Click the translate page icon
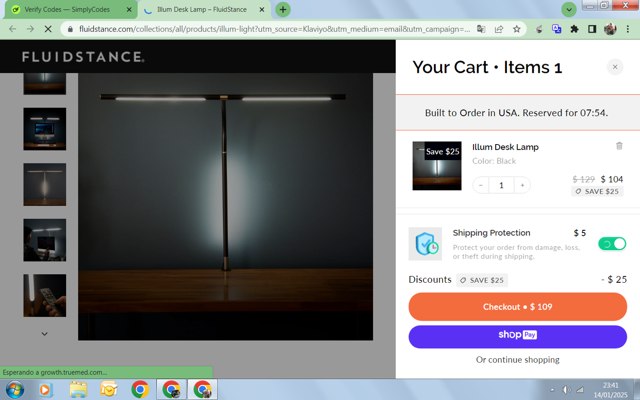Screen dimensions: 640x400 tap(481, 29)
